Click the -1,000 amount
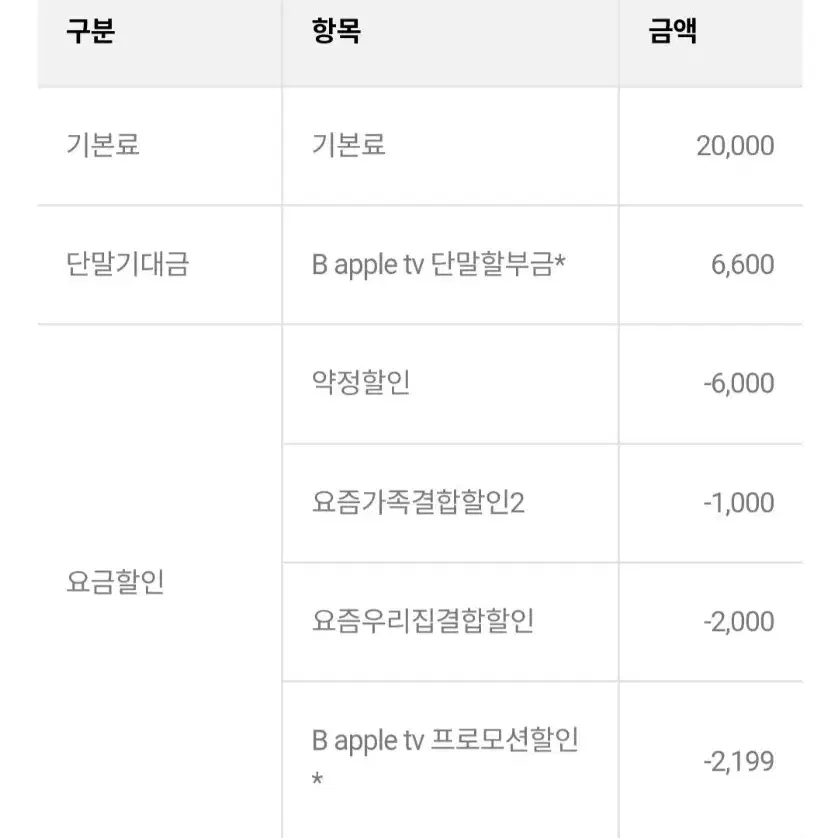The image size is (838, 838). tap(739, 503)
